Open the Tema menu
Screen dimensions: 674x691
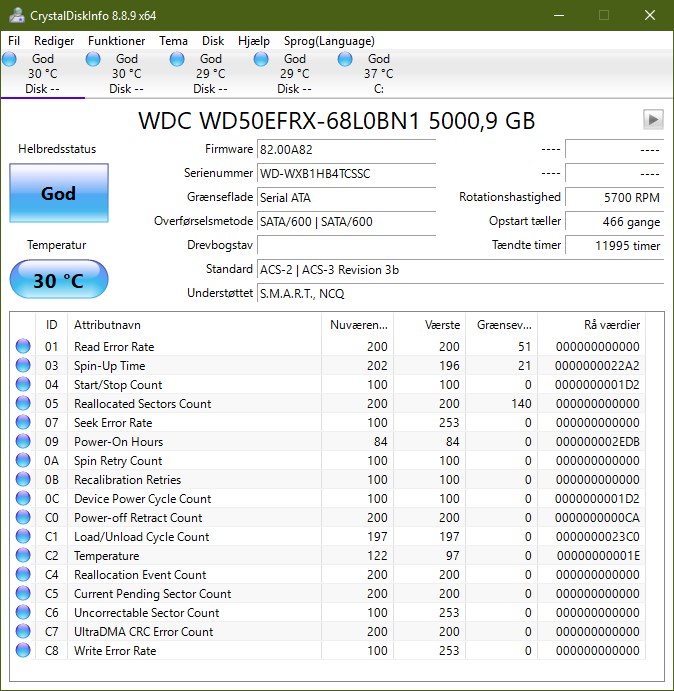(x=173, y=41)
